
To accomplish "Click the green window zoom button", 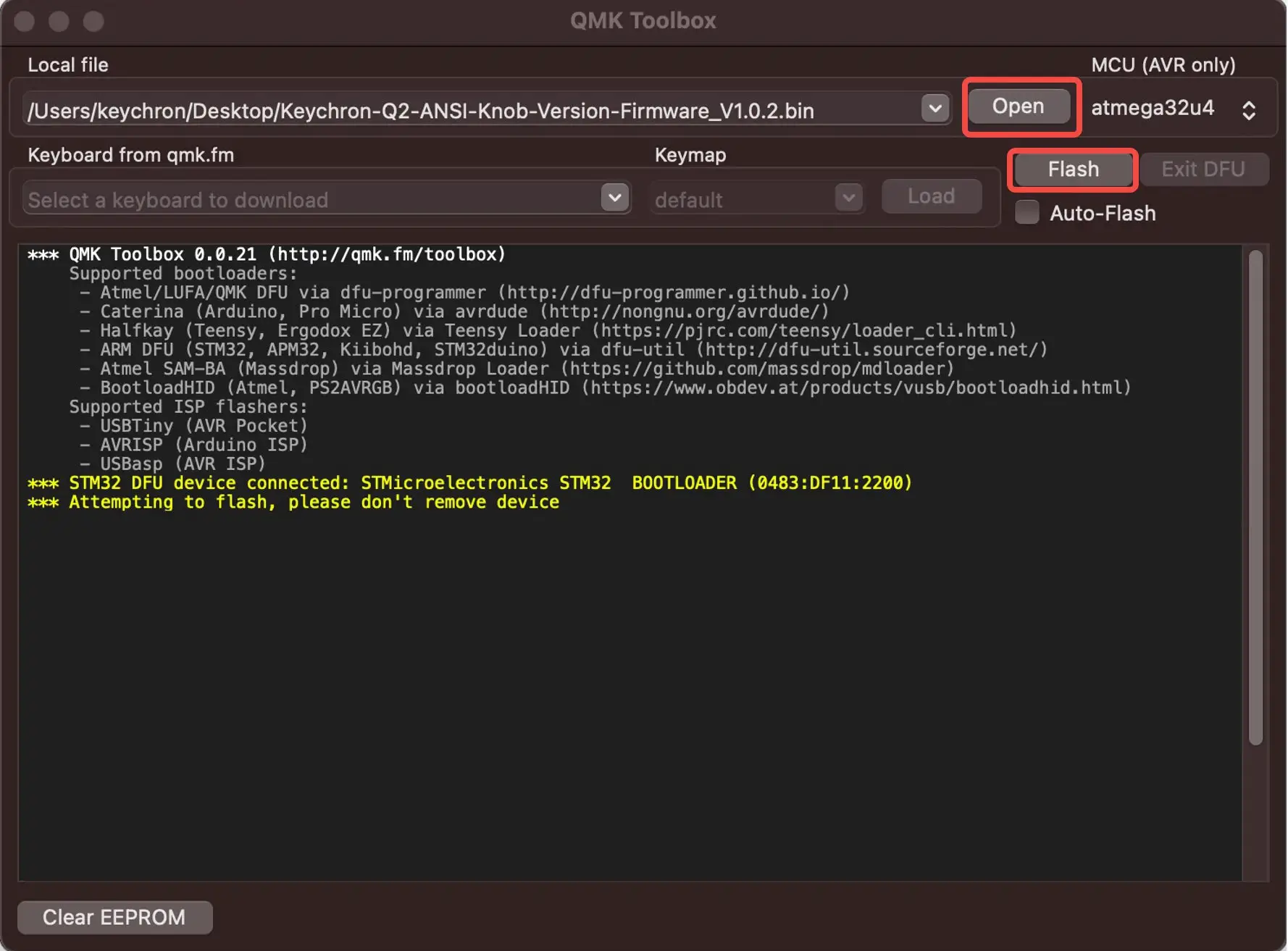I will 93,21.
